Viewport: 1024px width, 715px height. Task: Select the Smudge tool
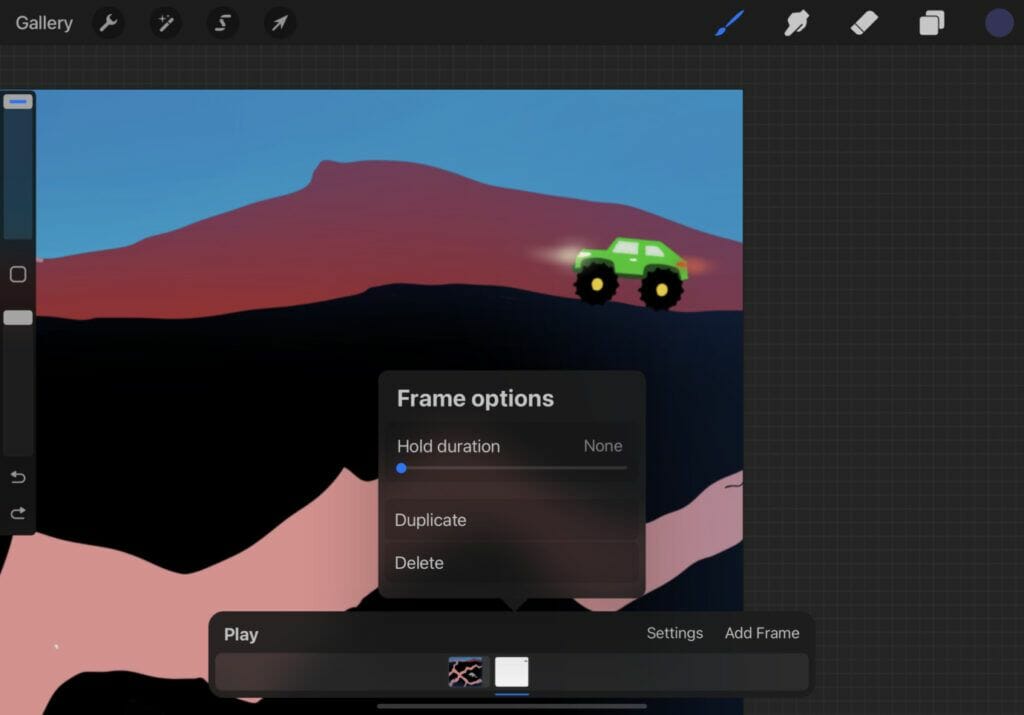(x=797, y=23)
